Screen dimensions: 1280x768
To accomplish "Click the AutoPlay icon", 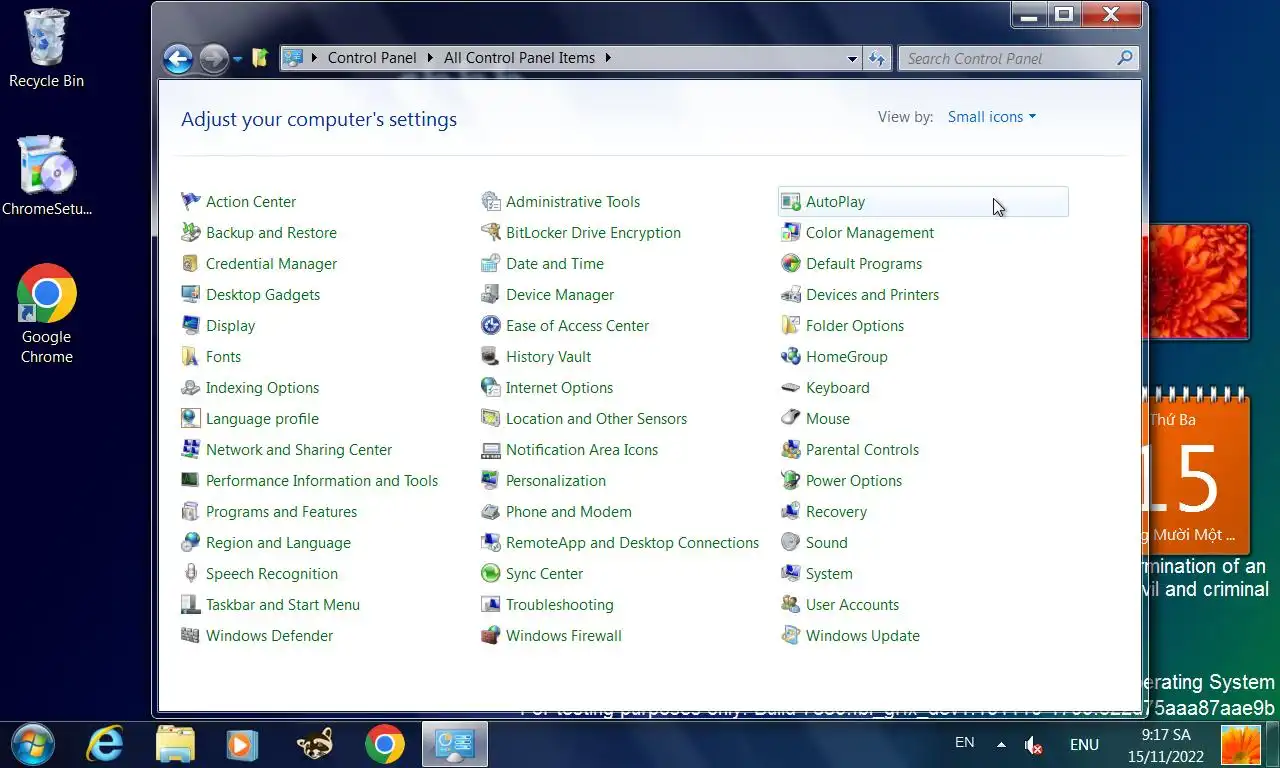I will pos(790,202).
